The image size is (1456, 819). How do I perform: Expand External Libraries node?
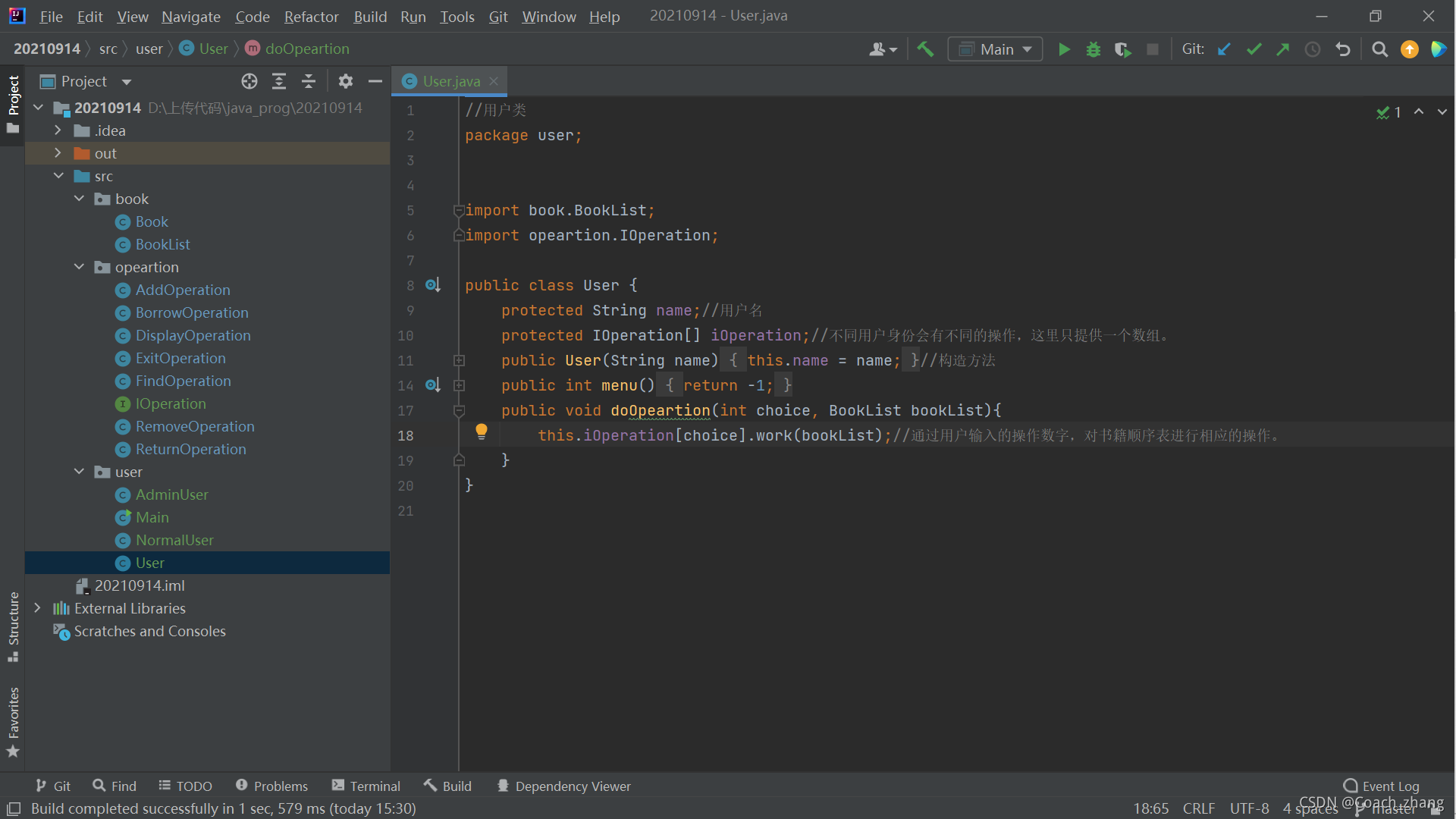pyautogui.click(x=37, y=608)
